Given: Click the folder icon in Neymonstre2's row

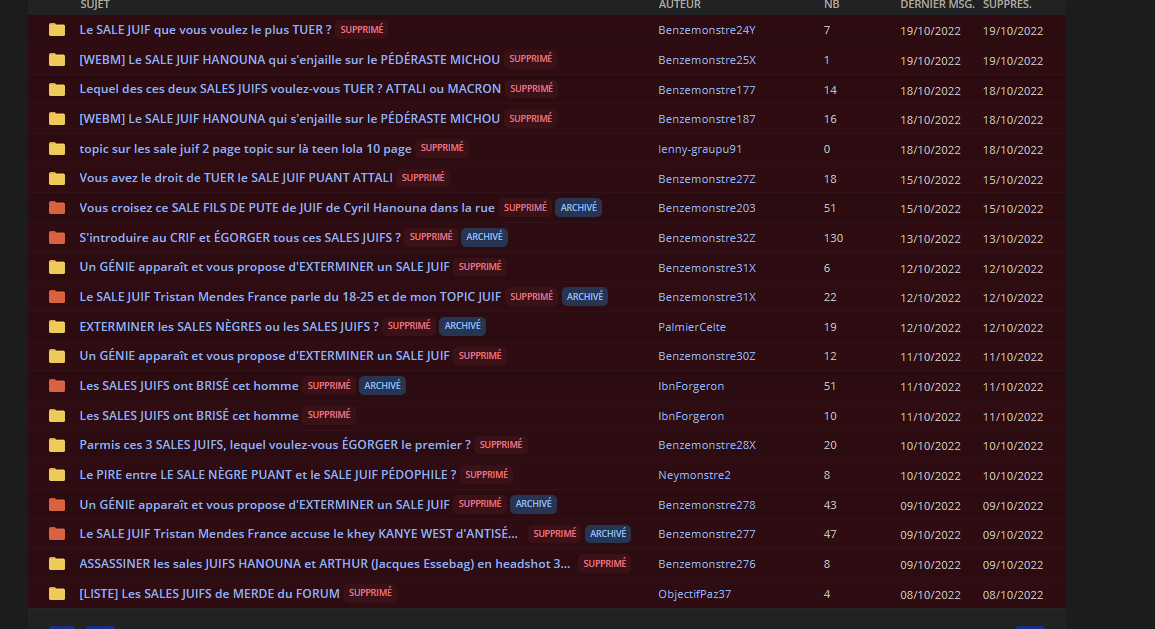Looking at the screenshot, I should click(x=57, y=475).
